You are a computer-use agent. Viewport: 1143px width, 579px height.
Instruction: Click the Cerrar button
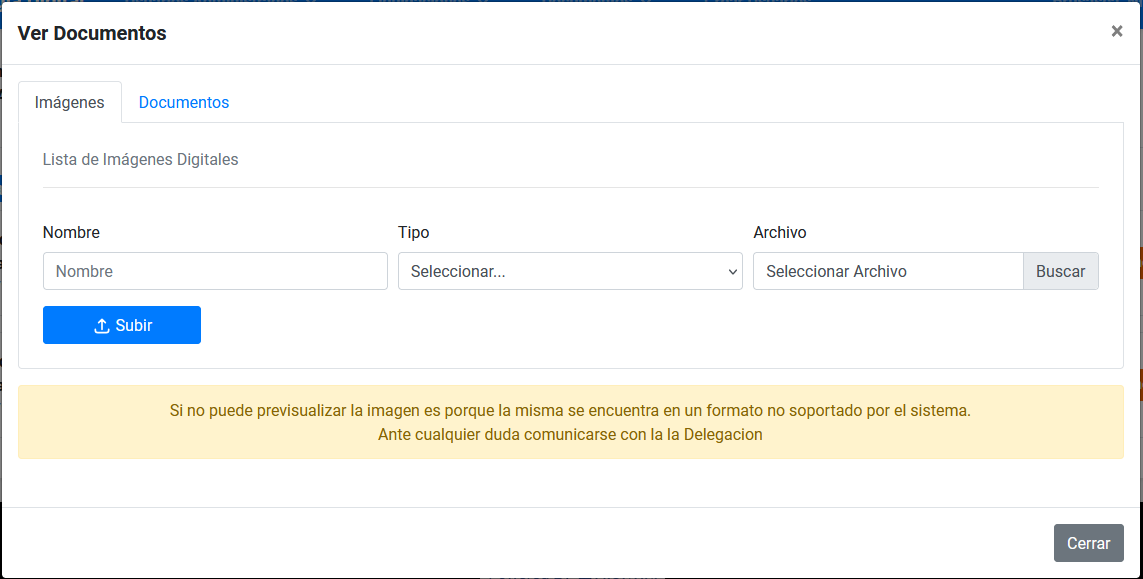click(1088, 543)
